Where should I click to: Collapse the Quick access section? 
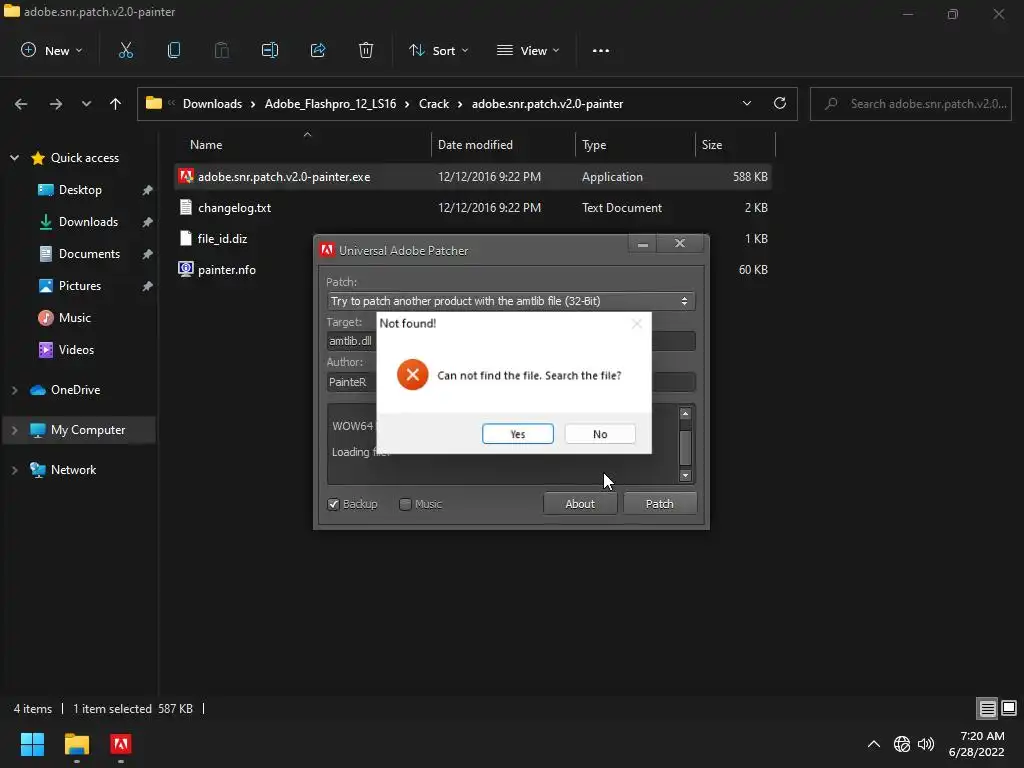click(14, 157)
